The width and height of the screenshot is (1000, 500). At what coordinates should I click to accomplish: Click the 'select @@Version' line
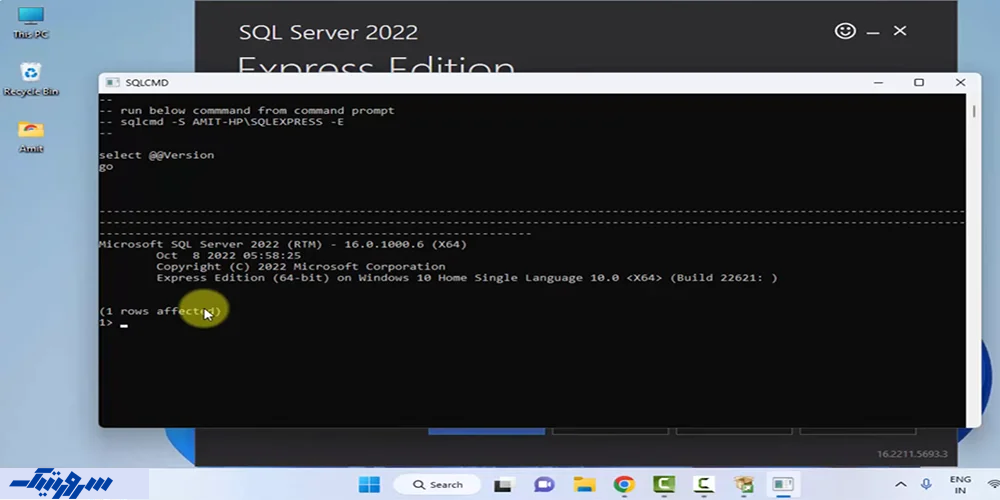point(157,155)
